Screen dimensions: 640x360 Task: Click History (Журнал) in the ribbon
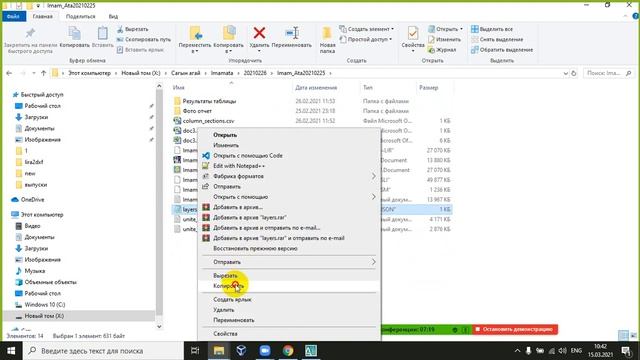pyautogui.click(x=442, y=50)
